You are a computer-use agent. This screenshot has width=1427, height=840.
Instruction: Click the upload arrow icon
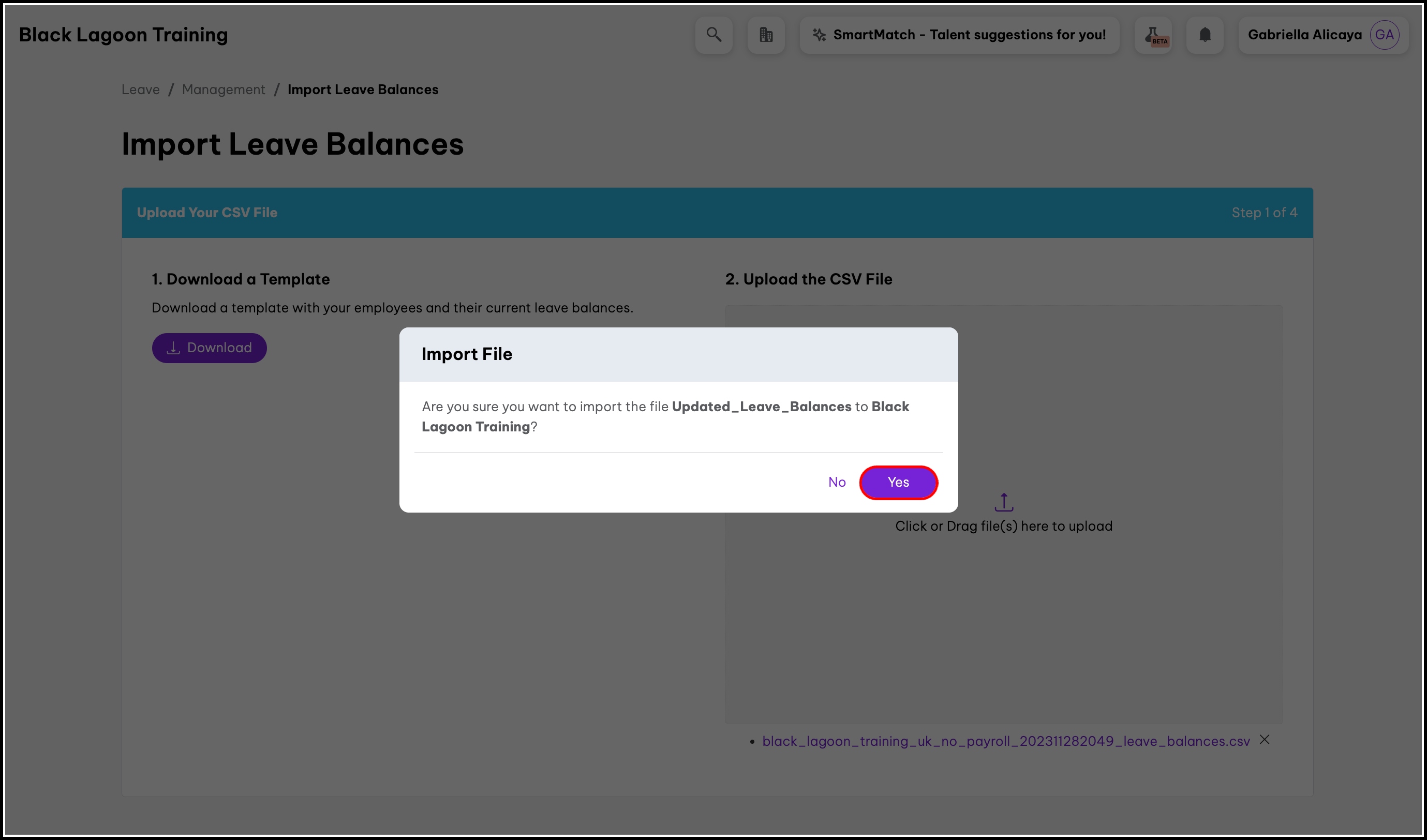[1003, 502]
